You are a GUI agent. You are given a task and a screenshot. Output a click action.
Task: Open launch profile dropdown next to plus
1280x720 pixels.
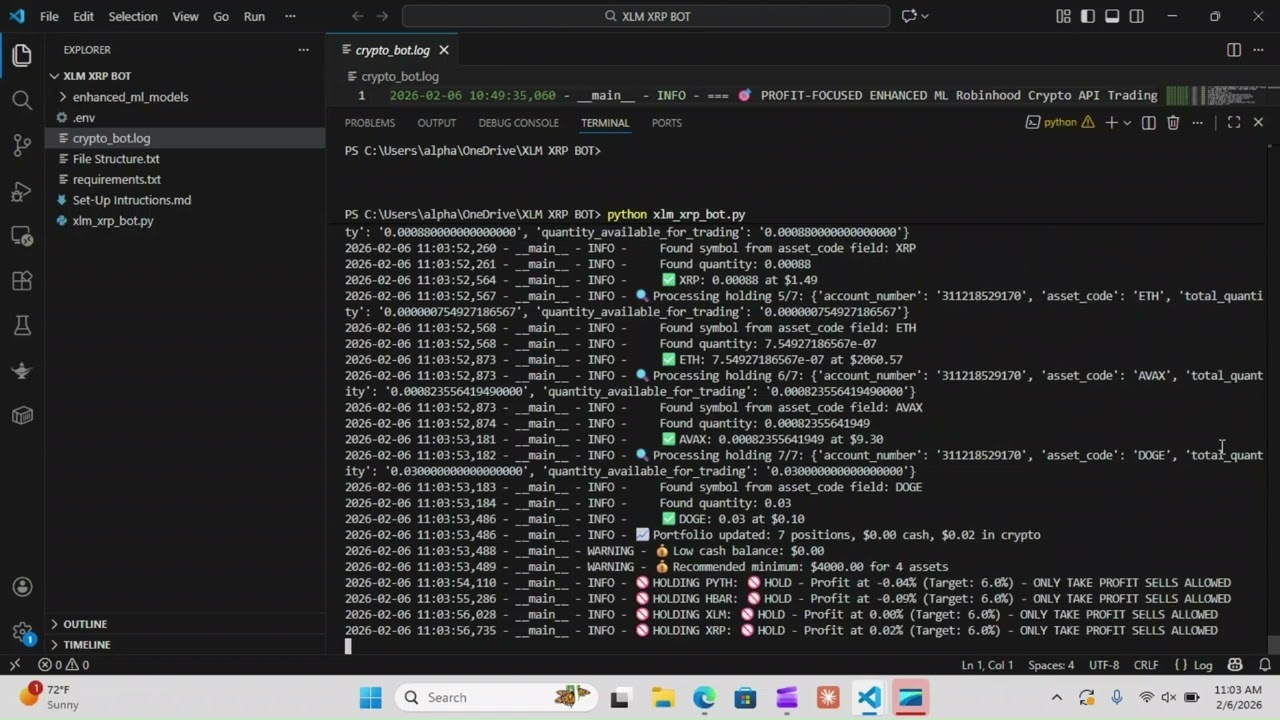(1127, 123)
